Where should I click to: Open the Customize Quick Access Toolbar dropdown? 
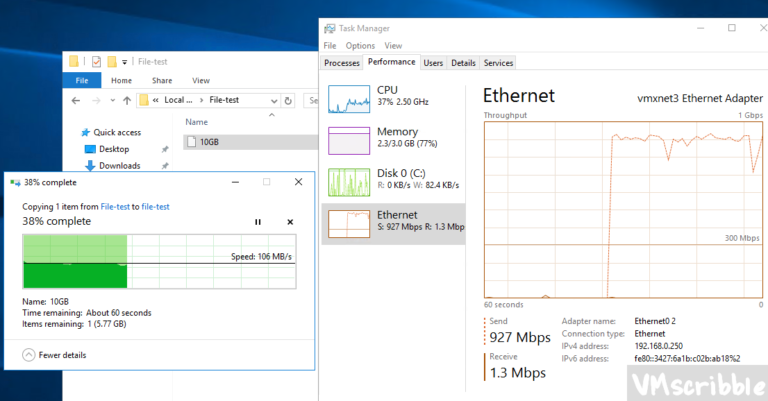(x=124, y=61)
